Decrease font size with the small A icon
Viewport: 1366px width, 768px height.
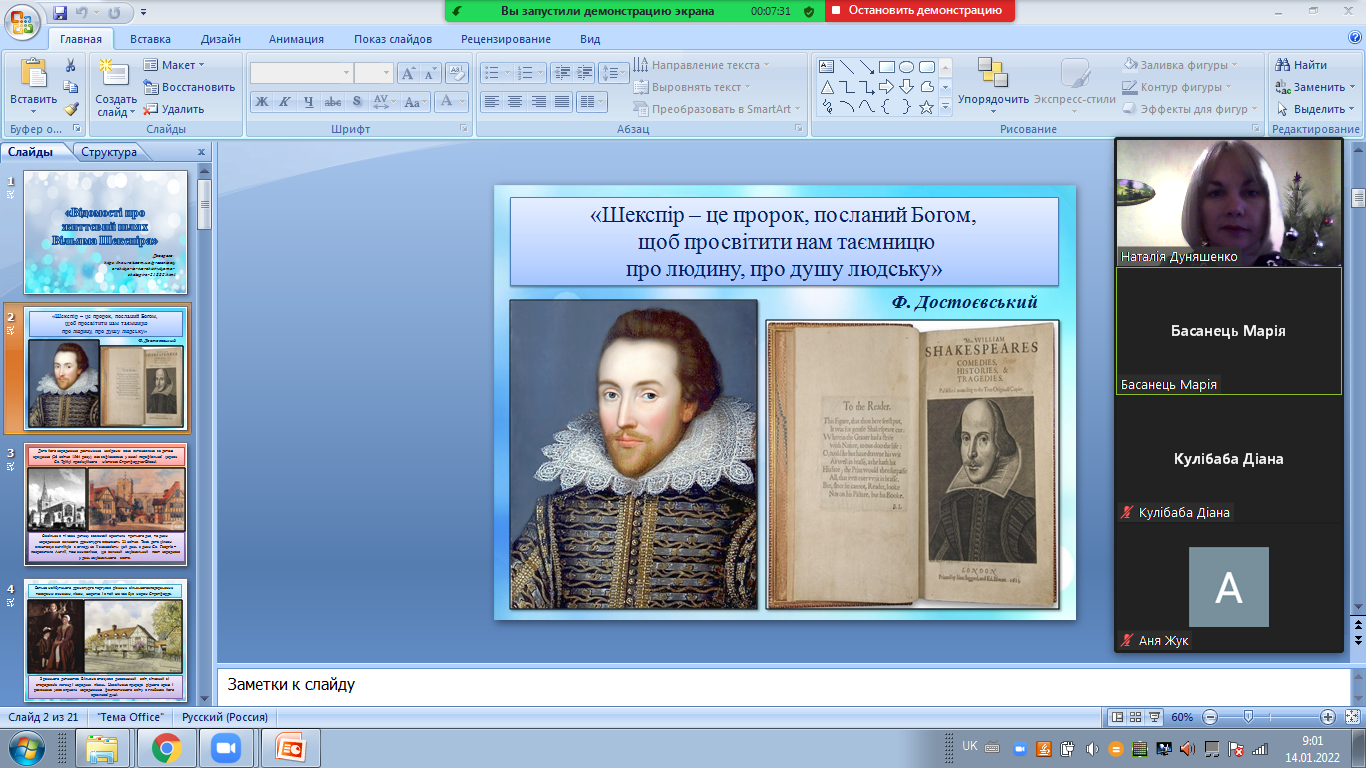click(x=430, y=73)
